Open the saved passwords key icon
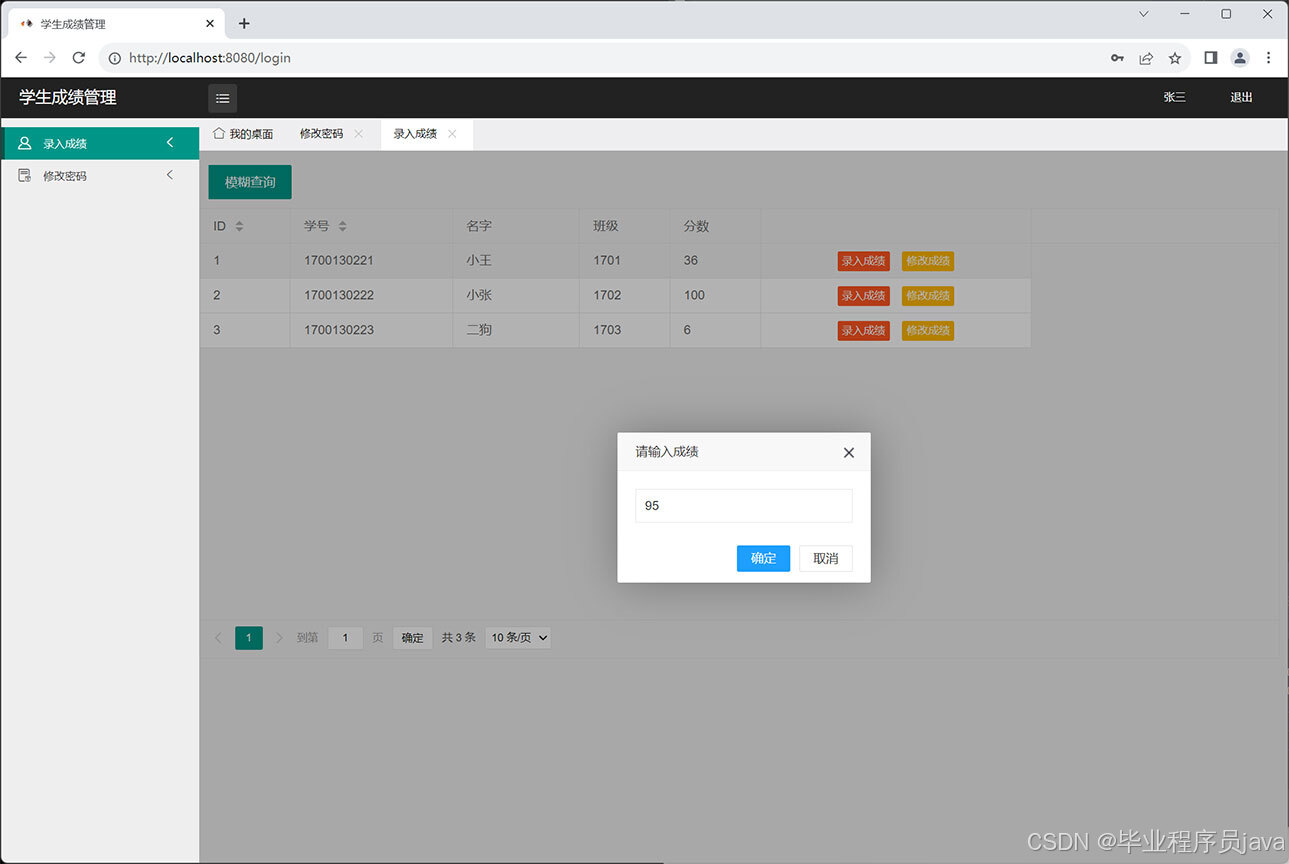 pyautogui.click(x=1117, y=58)
